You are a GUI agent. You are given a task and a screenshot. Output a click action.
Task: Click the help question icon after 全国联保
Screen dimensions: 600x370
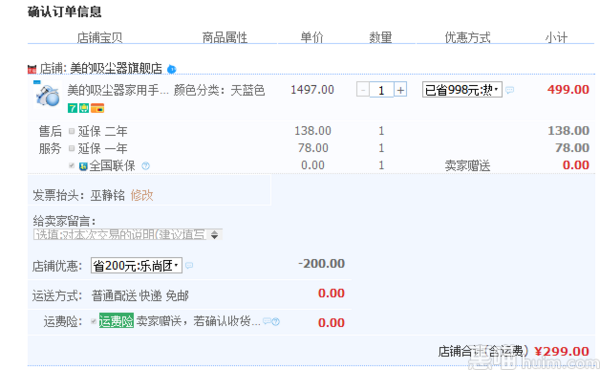145,166
